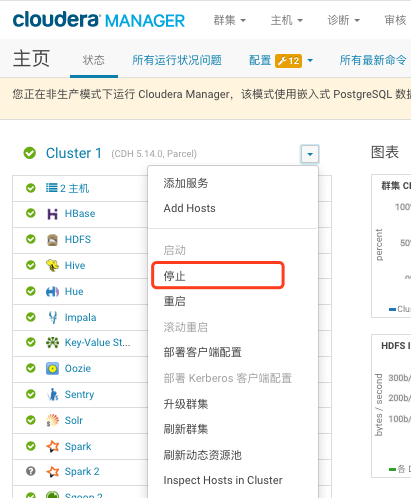Open the 群集 dropdown menu
This screenshot has width=411, height=498.
pos(229,20)
